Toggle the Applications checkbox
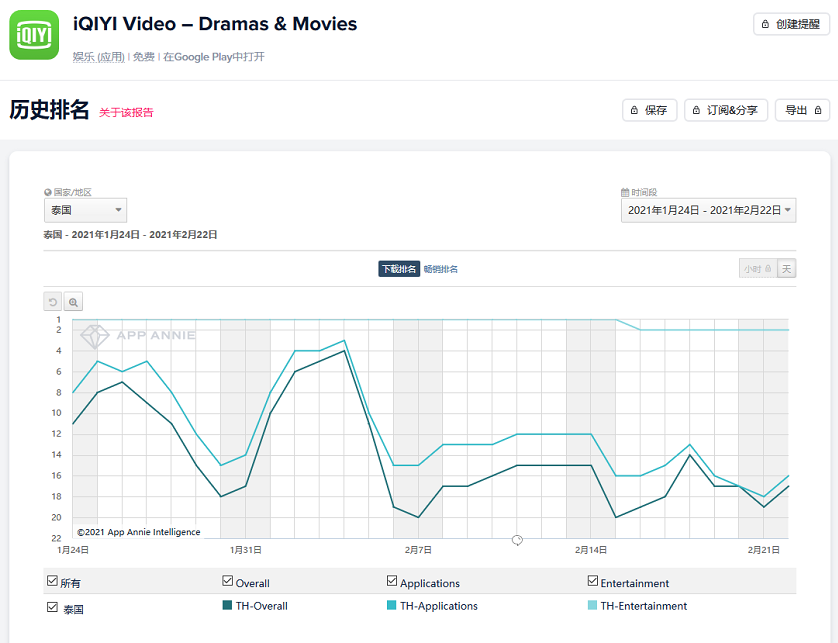 392,581
